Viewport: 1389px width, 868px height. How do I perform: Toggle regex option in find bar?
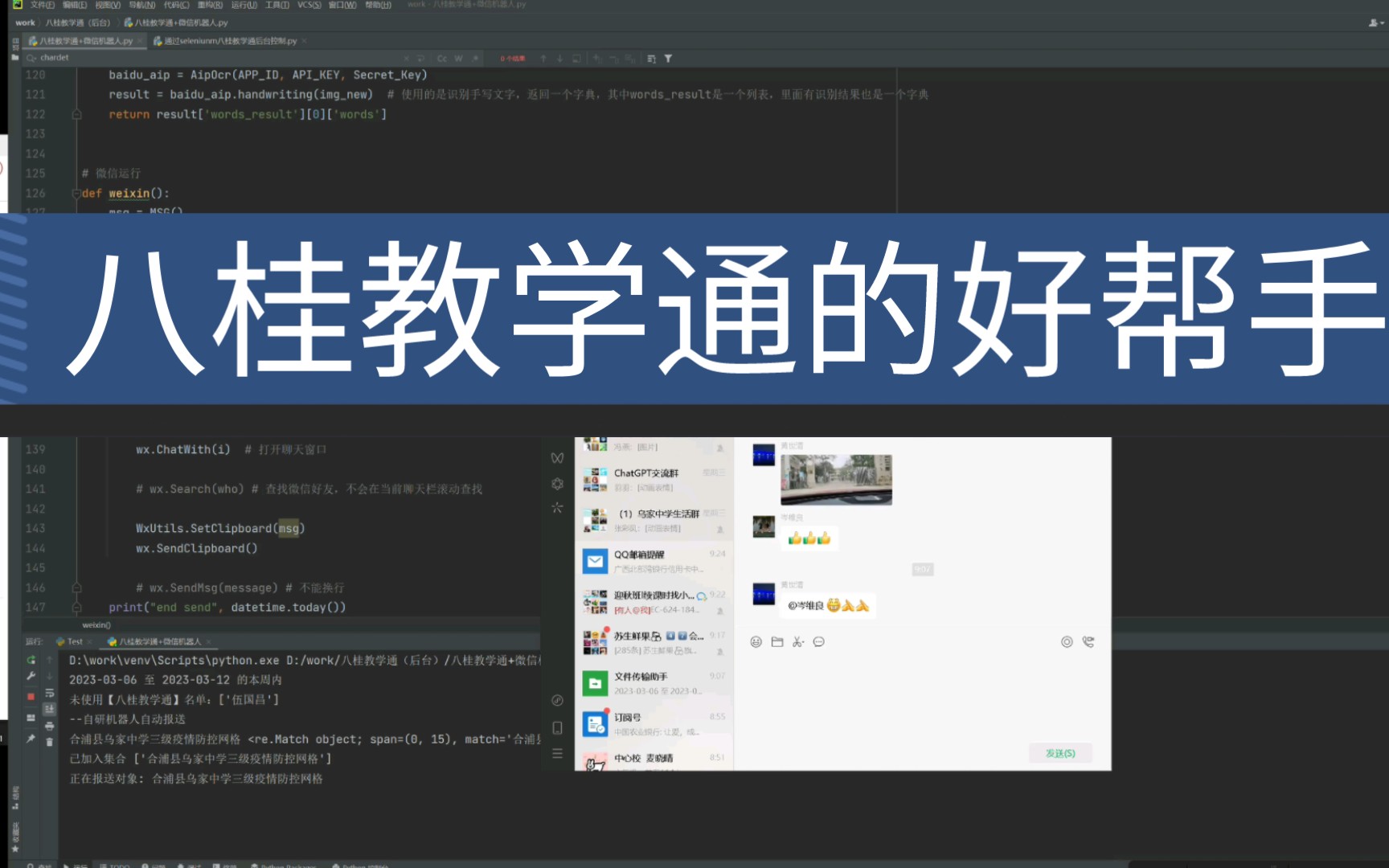point(475,58)
